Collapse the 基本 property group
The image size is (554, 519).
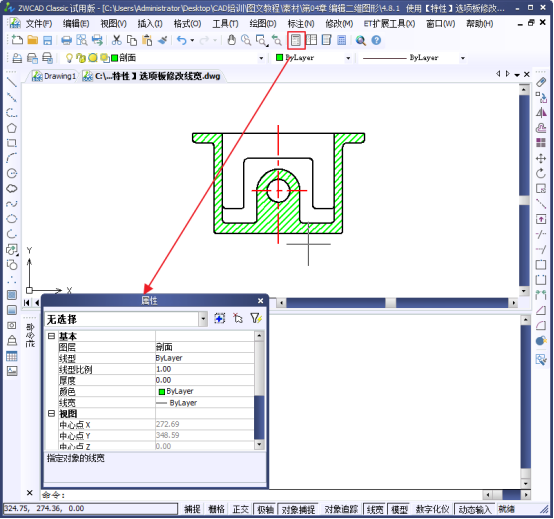tap(51, 336)
